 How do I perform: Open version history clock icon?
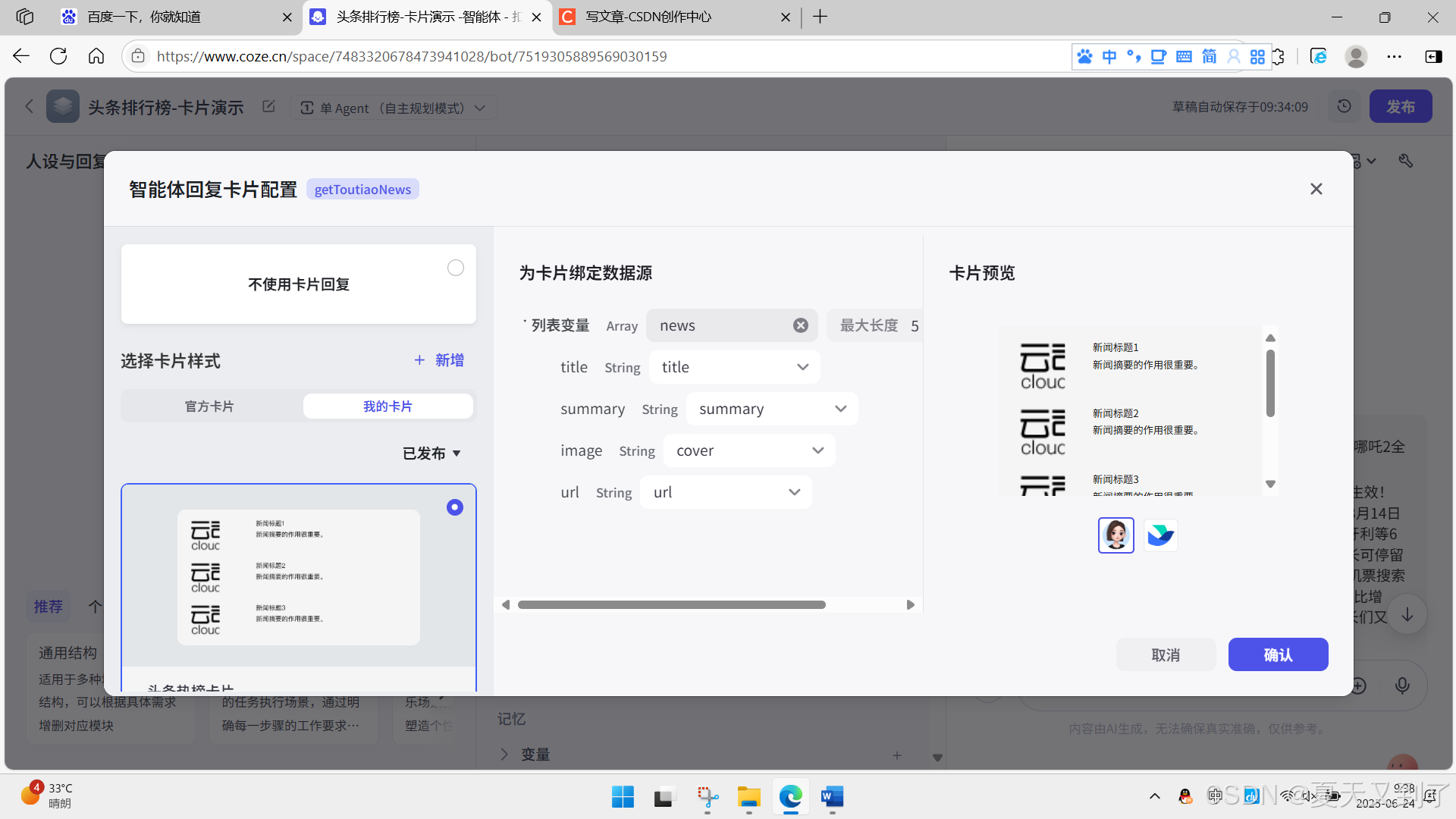click(1344, 106)
